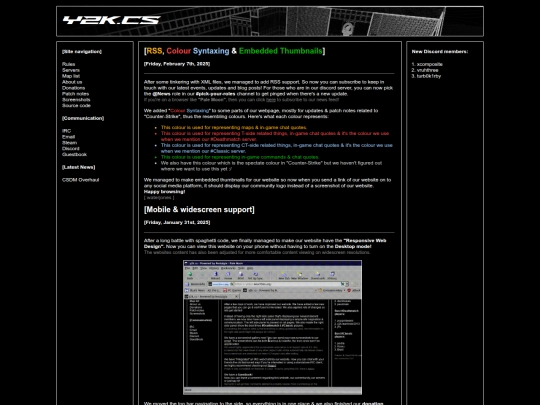Click the Y2K.CS site logo
Screen dimensions: 540x405
coord(112,20)
